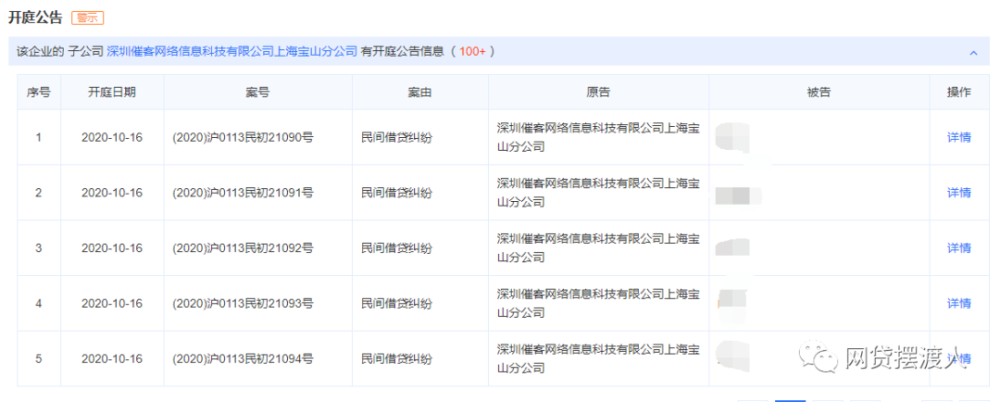This screenshot has width=1000, height=402.
Task: Select case number (2020)沪0113民初21090号
Action: [243, 137]
